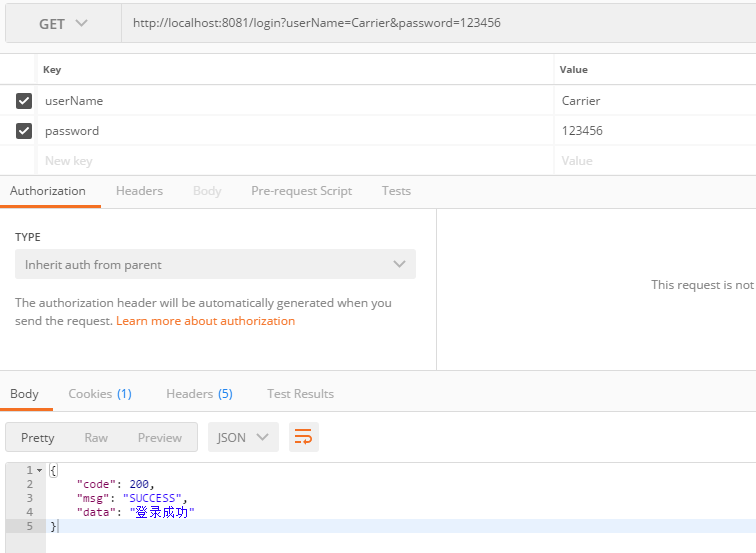Open the Pre-request Script tab

point(301,191)
